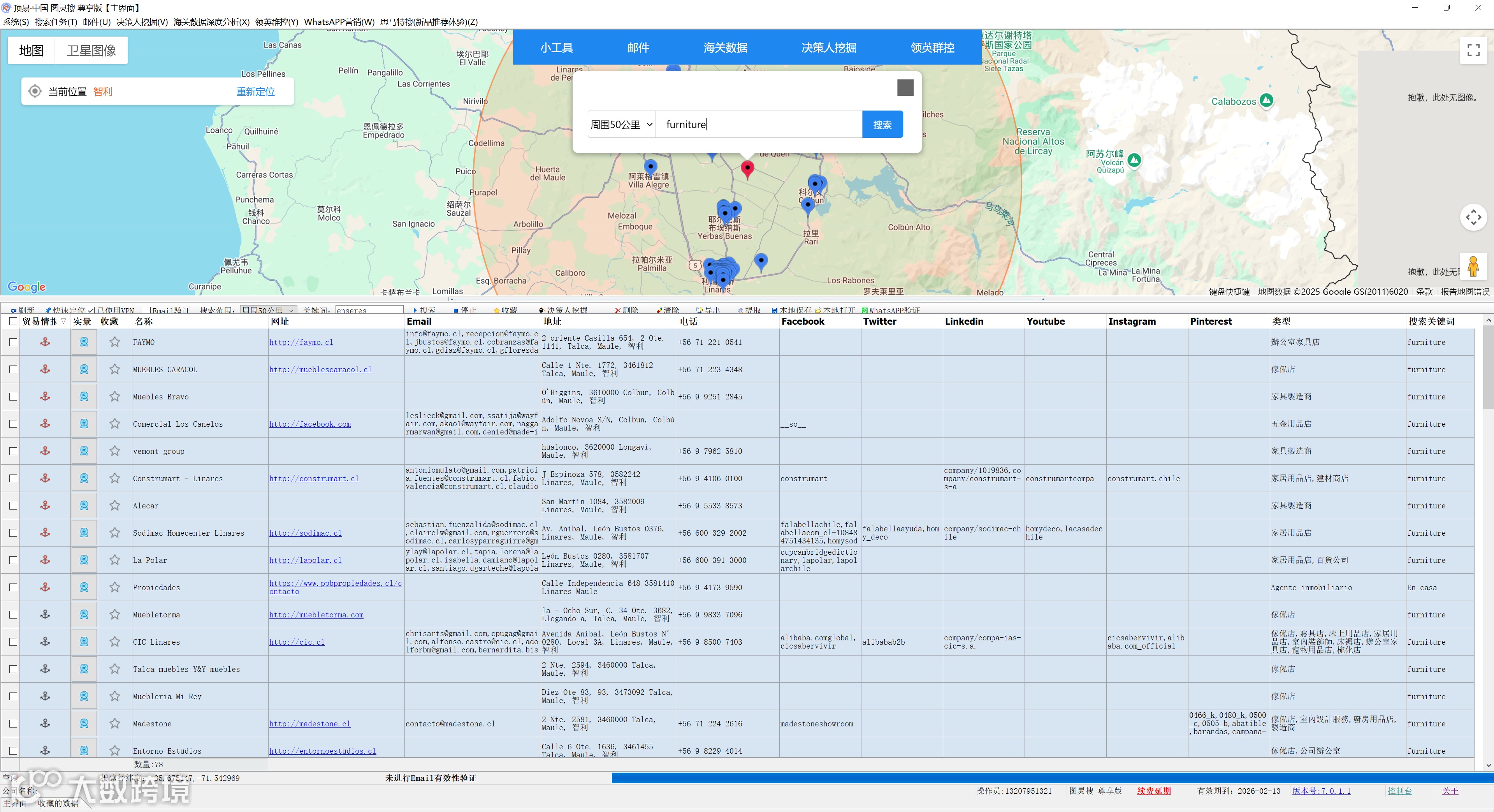Click the 贸易情报 column filter arrow
The image size is (1494, 812).
pos(64,321)
